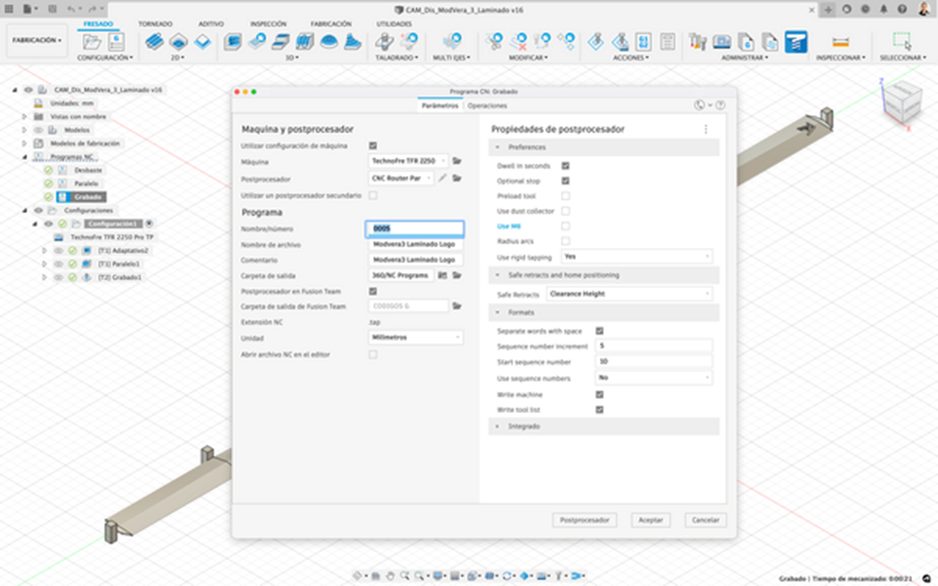
Task: Click the 2D Adaptive Clearing icon
Action: pyautogui.click(x=154, y=42)
